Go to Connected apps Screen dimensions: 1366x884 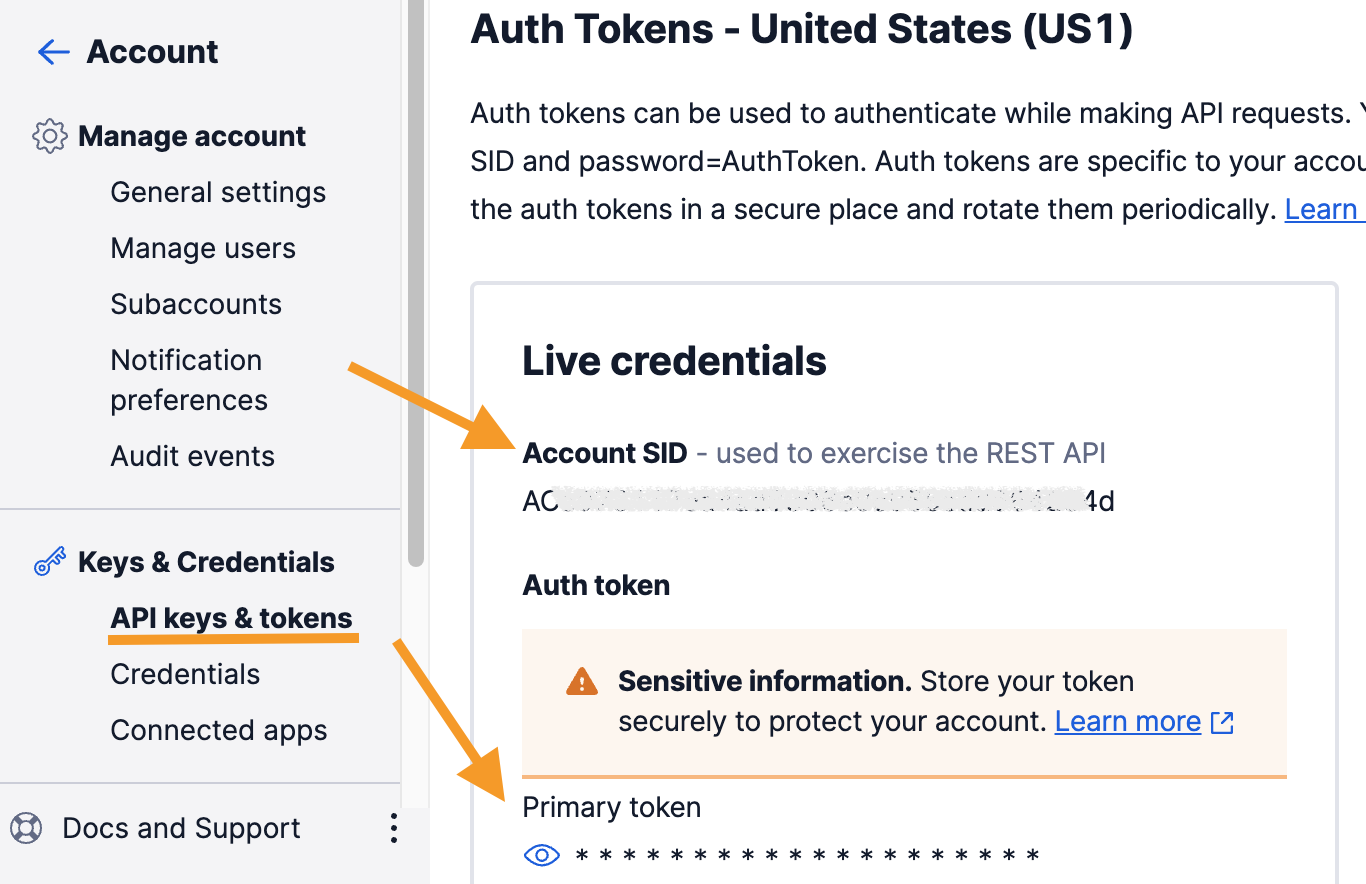[218, 730]
